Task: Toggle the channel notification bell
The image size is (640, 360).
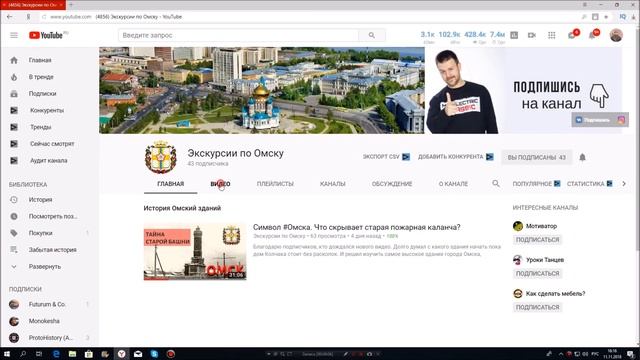Action: (x=582, y=157)
